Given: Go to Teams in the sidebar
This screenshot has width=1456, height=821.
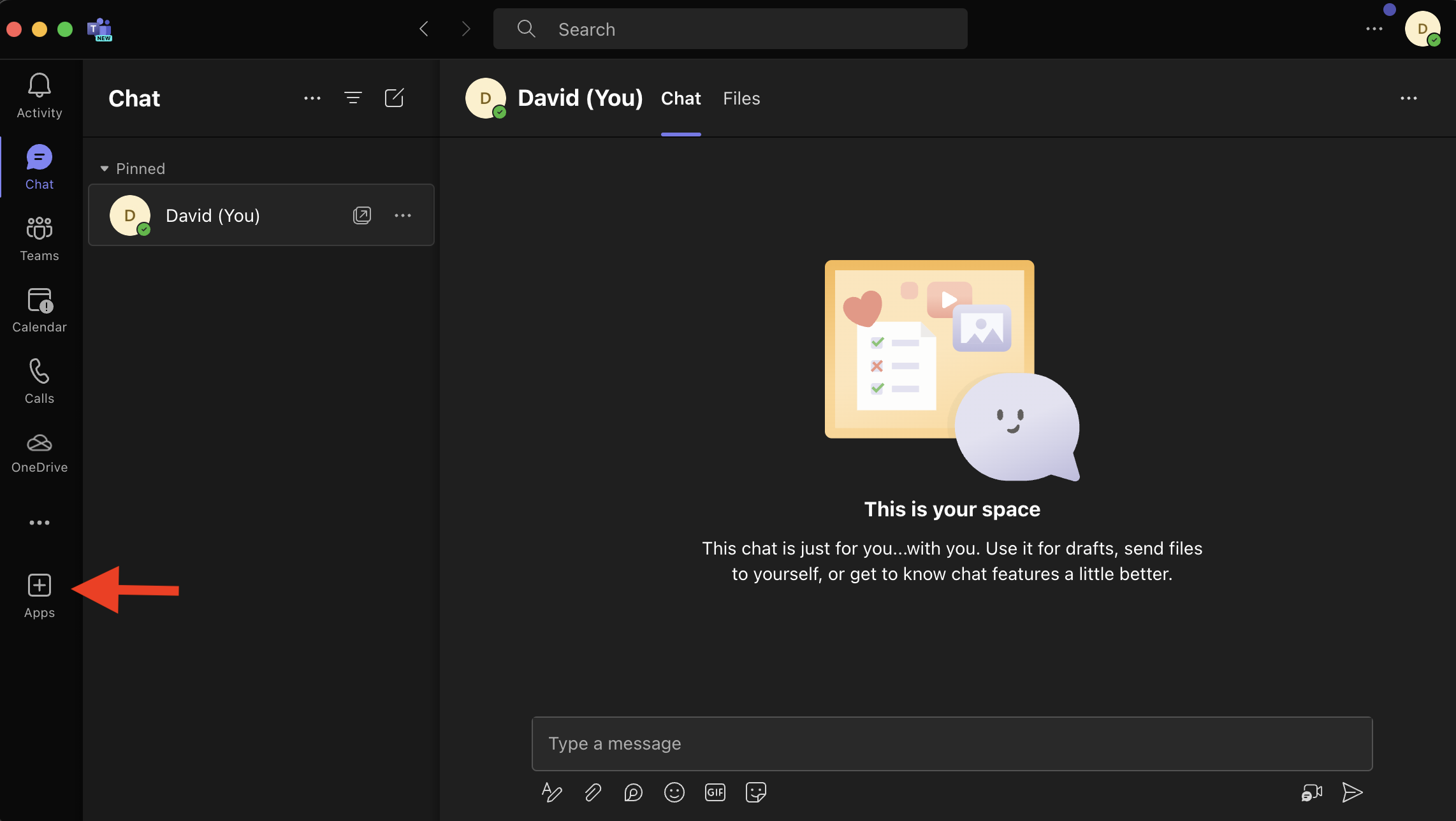Looking at the screenshot, I should coord(40,238).
